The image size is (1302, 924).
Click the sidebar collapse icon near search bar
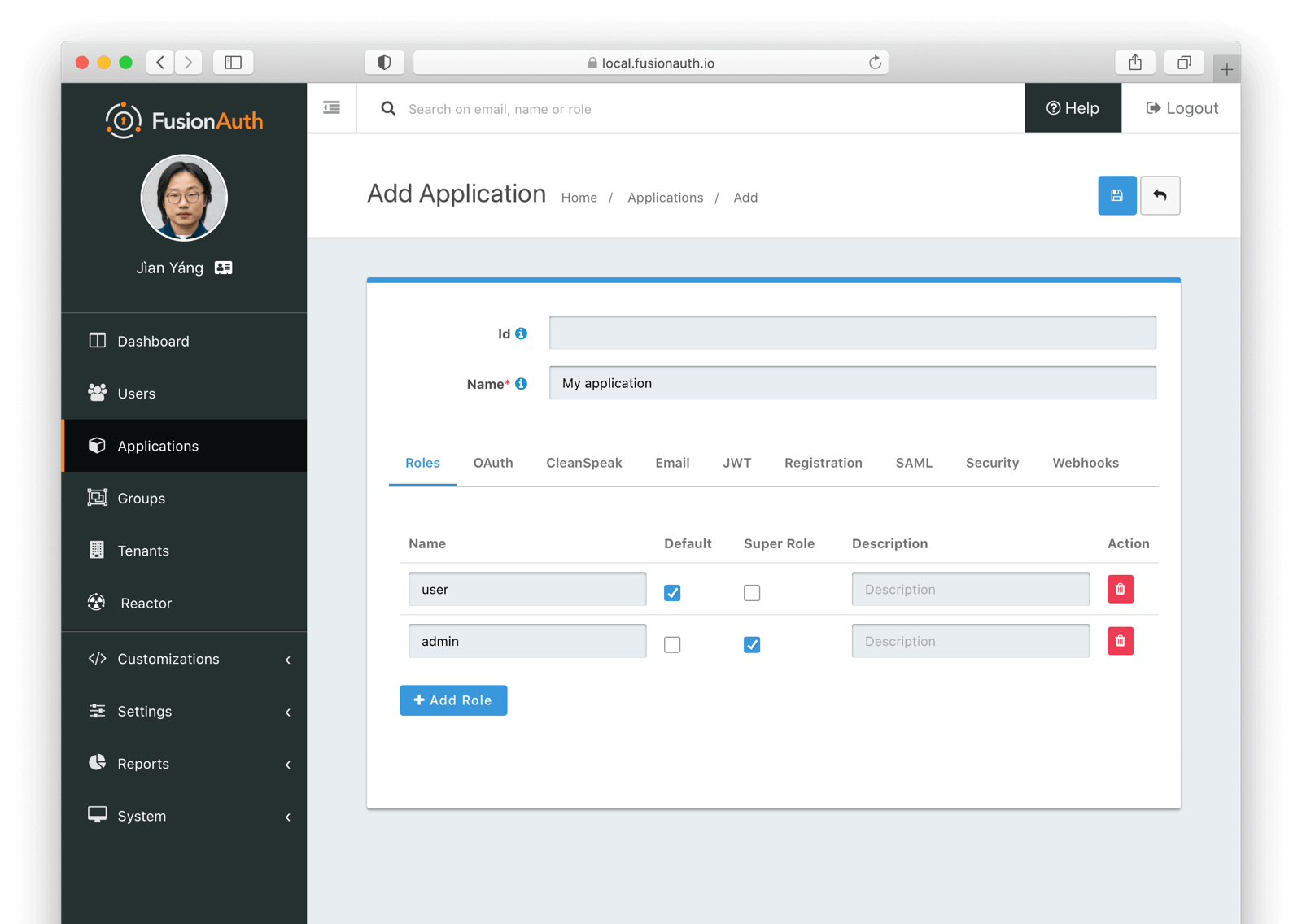pos(331,107)
